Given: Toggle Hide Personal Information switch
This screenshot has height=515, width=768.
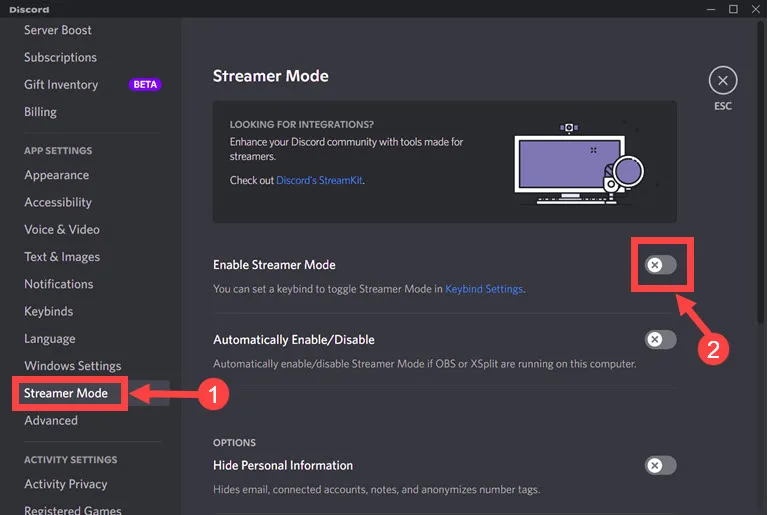Looking at the screenshot, I should (x=661, y=465).
